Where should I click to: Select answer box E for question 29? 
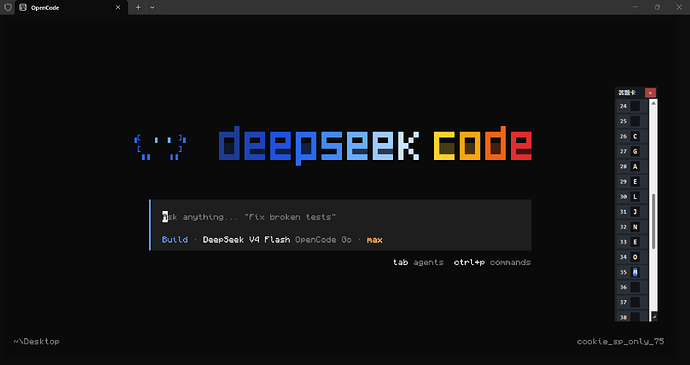pos(635,181)
